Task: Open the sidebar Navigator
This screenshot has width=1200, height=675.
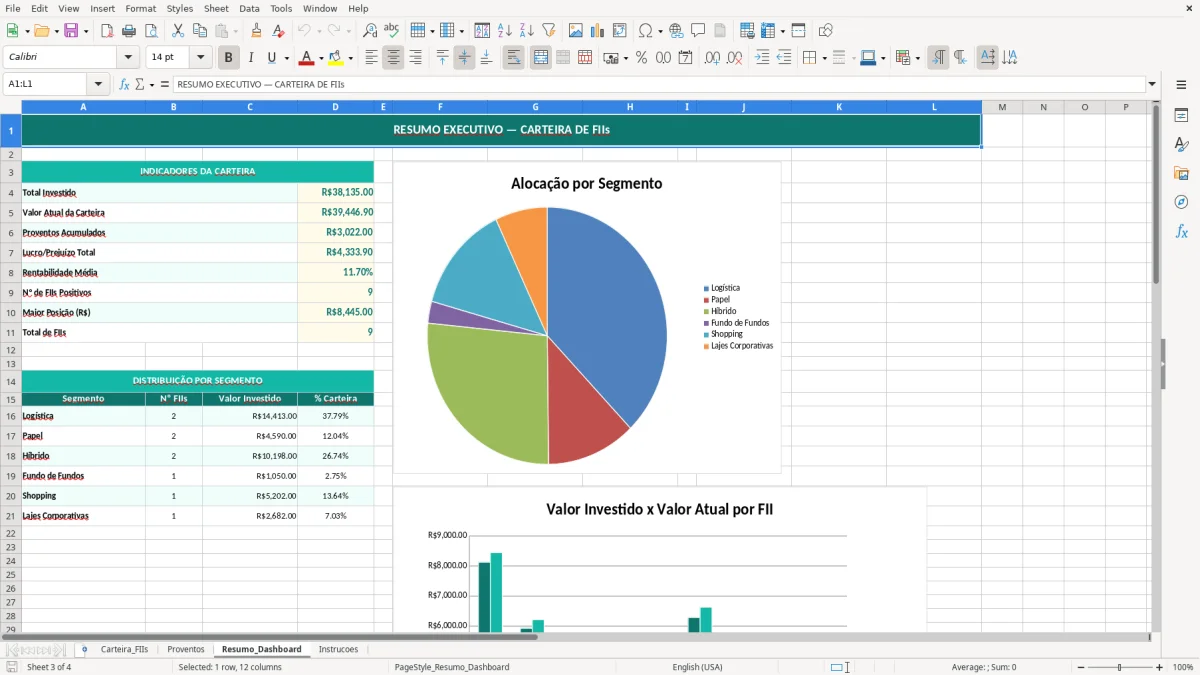Action: click(x=1181, y=202)
